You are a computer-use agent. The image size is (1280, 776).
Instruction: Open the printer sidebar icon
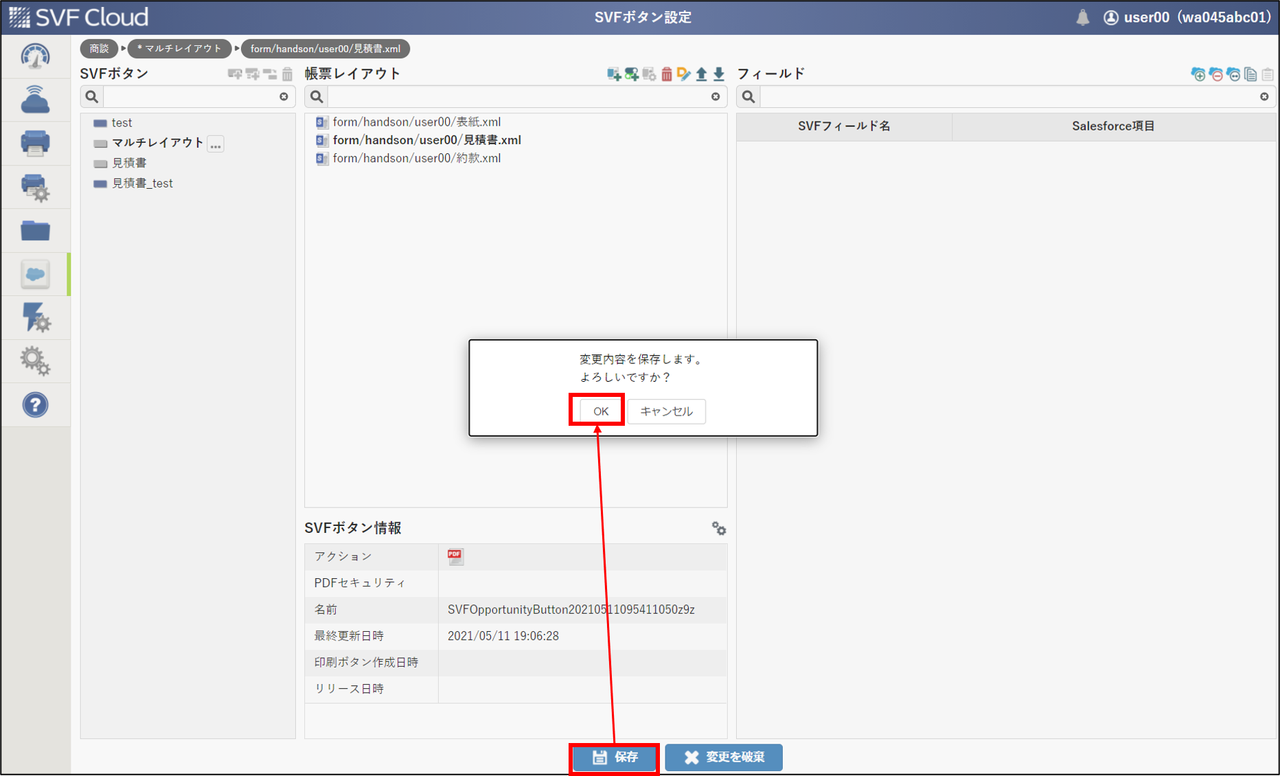pos(35,143)
